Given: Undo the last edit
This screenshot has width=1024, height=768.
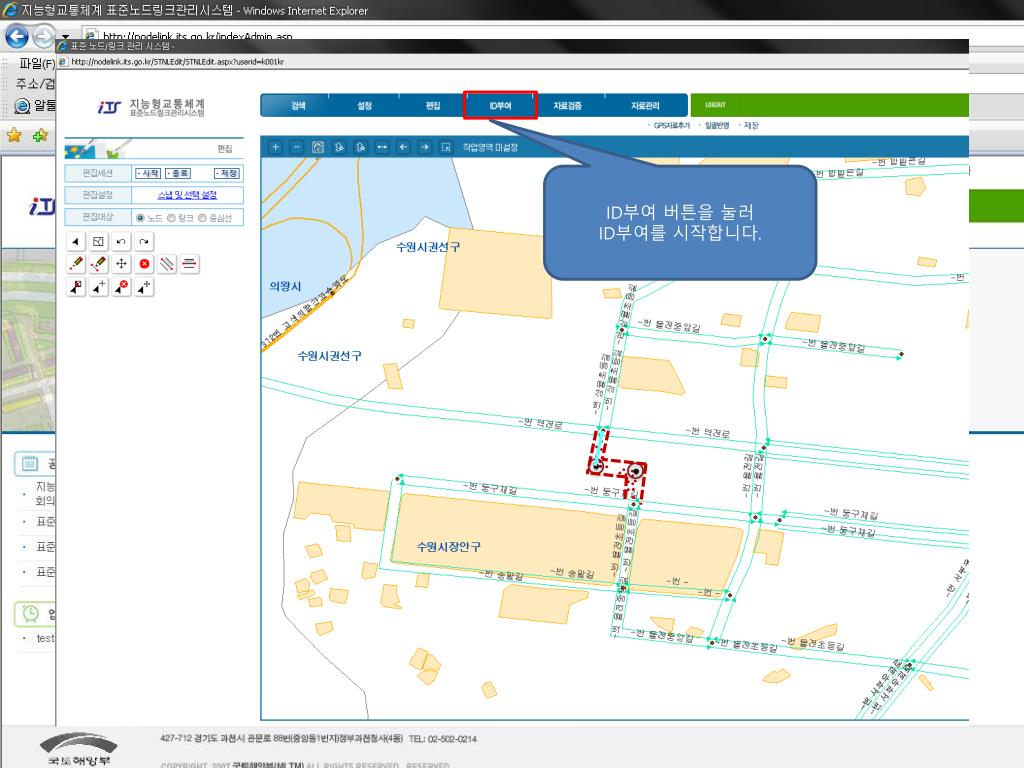Looking at the screenshot, I should (x=121, y=242).
